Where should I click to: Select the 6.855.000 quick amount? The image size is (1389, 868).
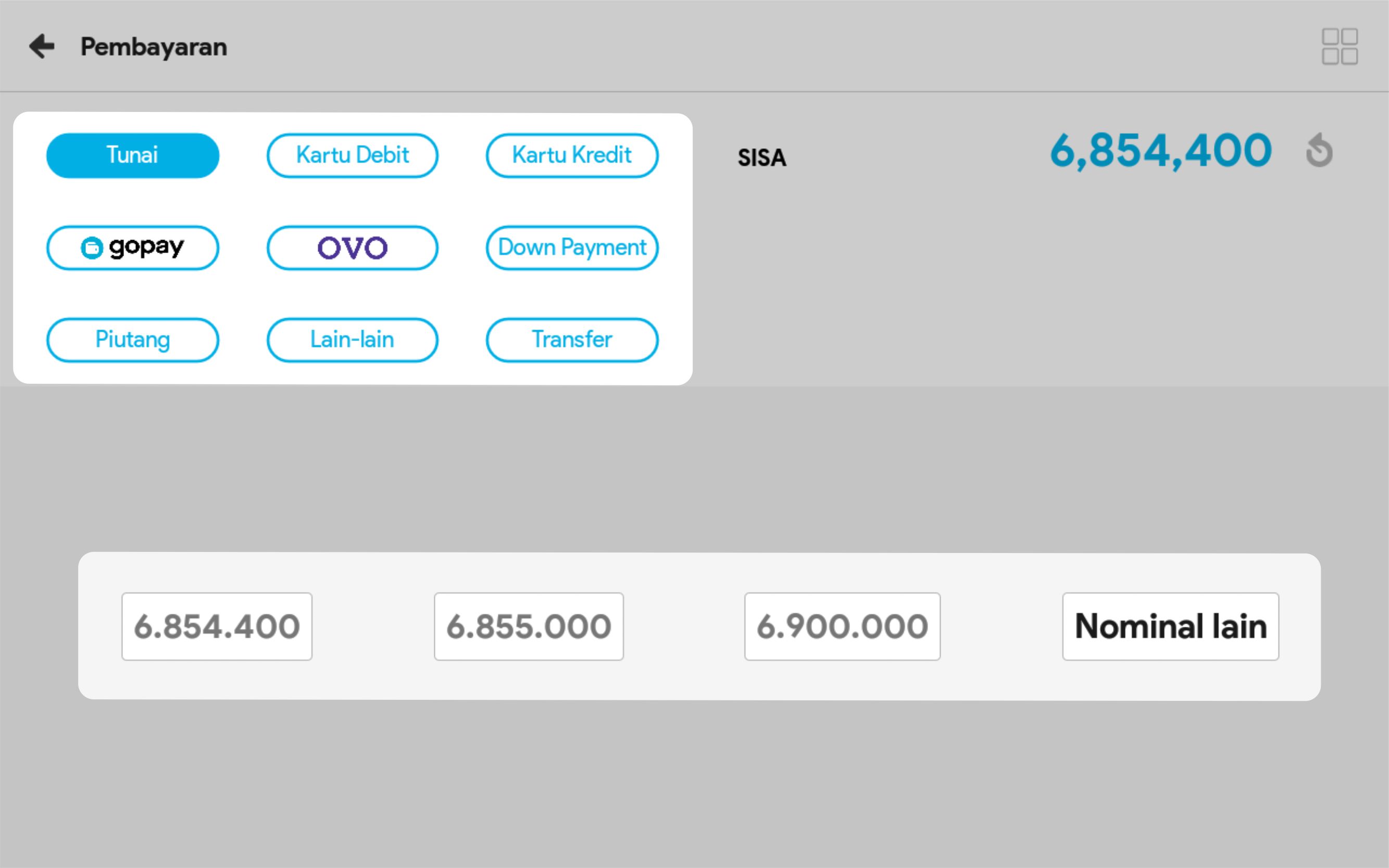coord(528,626)
